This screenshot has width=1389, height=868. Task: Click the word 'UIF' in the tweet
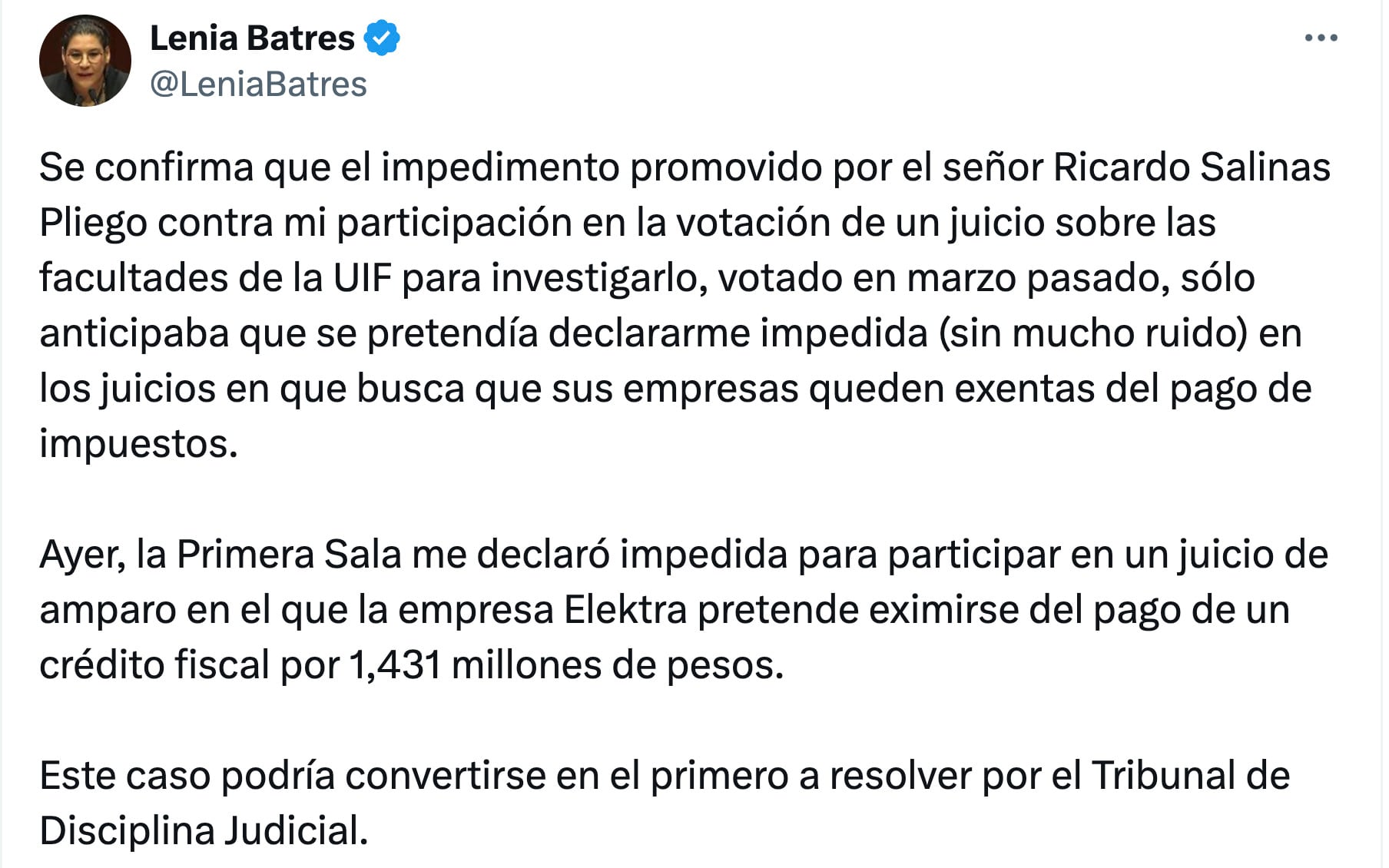(362, 278)
